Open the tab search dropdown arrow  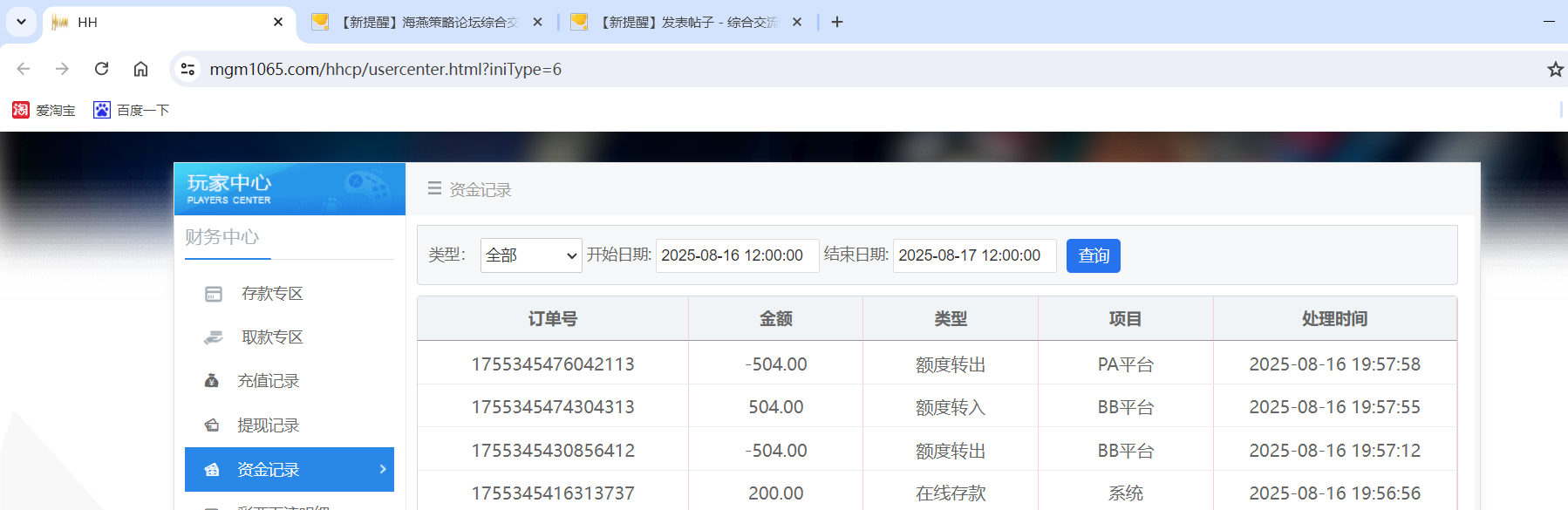point(21,22)
